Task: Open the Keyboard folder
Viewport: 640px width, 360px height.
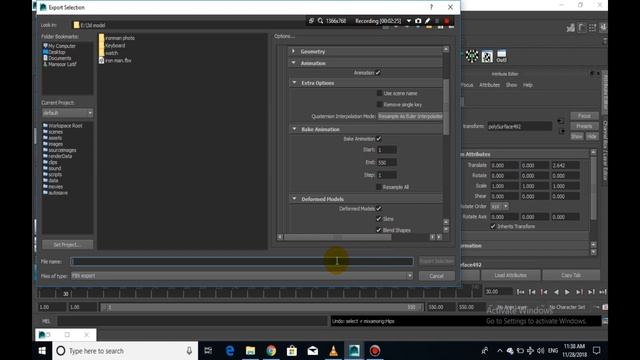Action: 112,45
